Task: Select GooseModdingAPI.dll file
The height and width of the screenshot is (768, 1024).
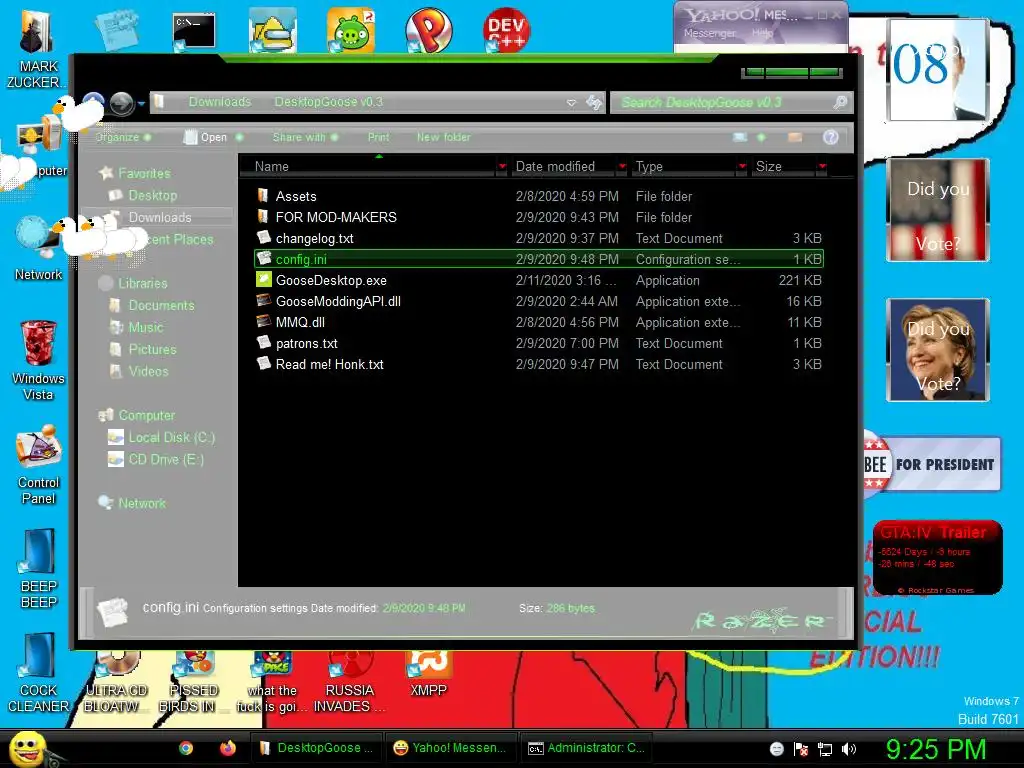Action: (338, 301)
